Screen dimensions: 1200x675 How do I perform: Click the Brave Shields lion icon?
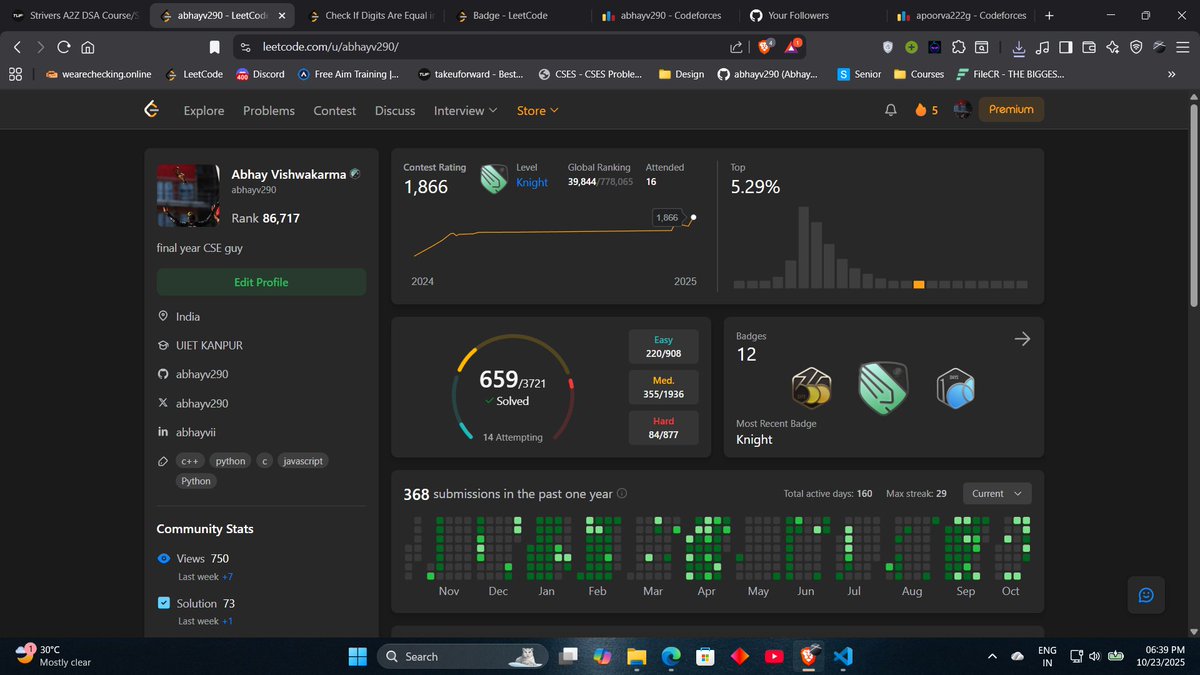click(x=766, y=46)
